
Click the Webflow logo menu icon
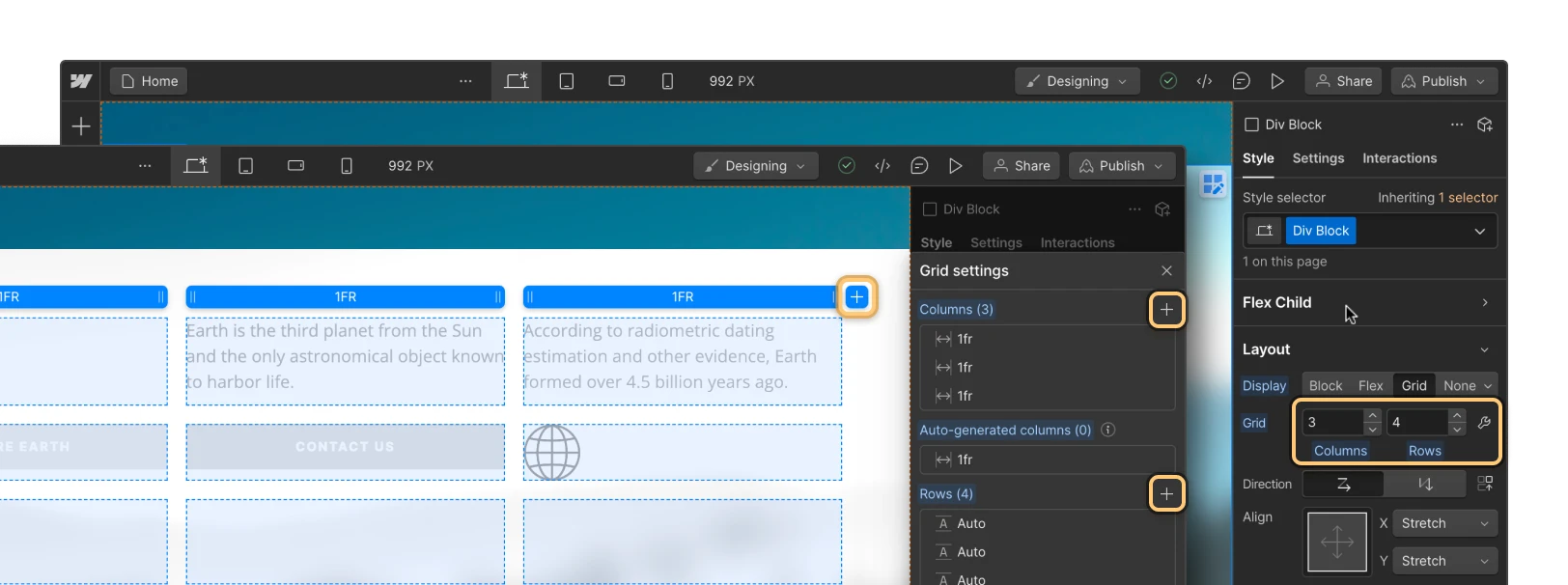pos(81,81)
